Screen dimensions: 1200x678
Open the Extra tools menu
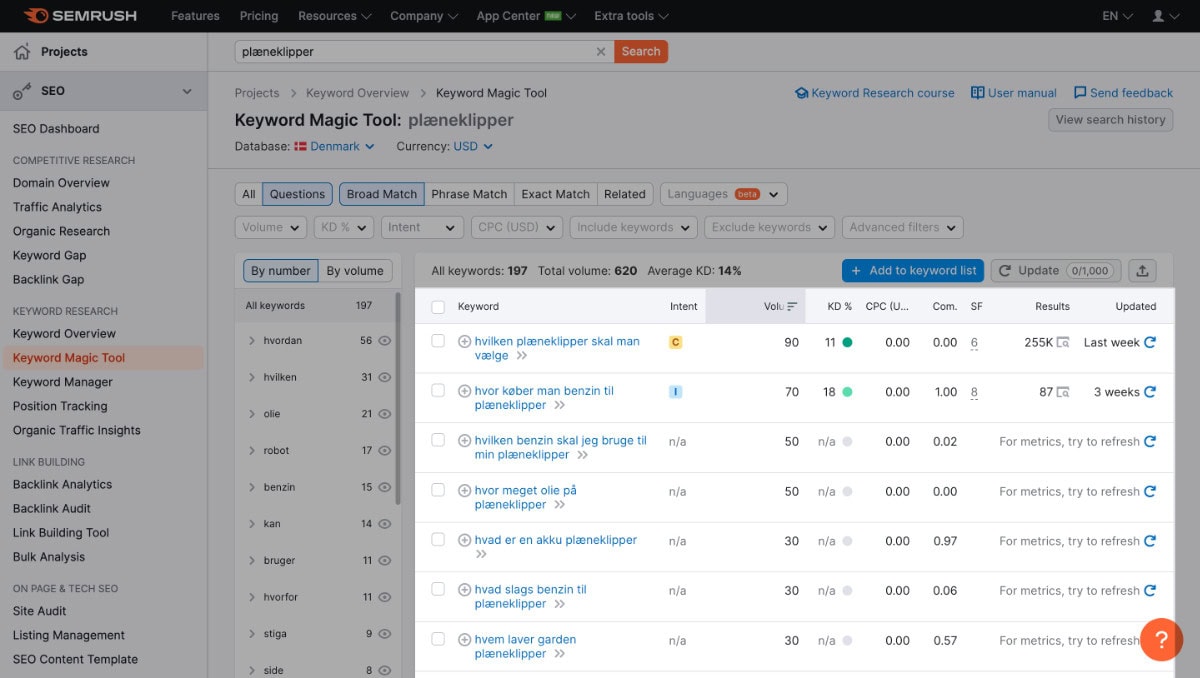coord(630,16)
